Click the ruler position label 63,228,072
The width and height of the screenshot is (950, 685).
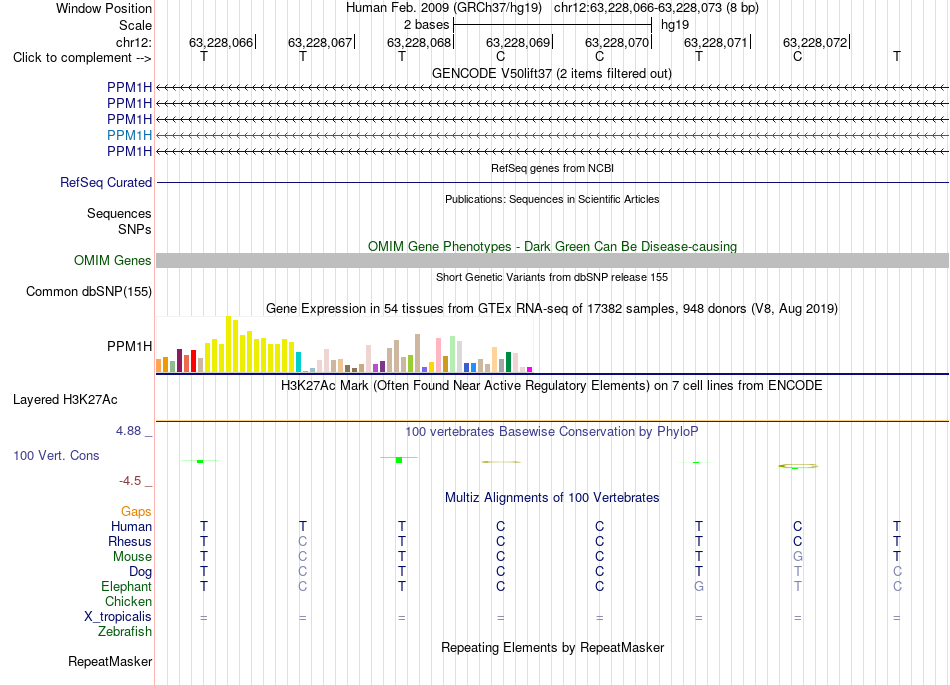815,42
